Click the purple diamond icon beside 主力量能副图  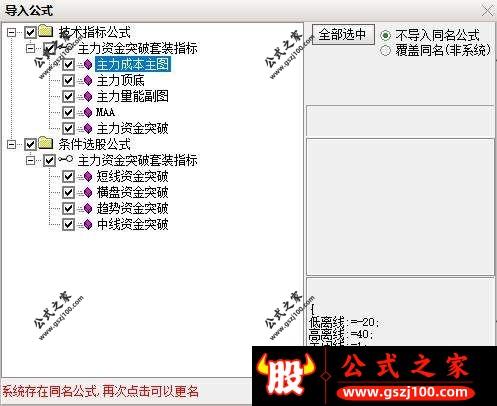tap(88, 96)
